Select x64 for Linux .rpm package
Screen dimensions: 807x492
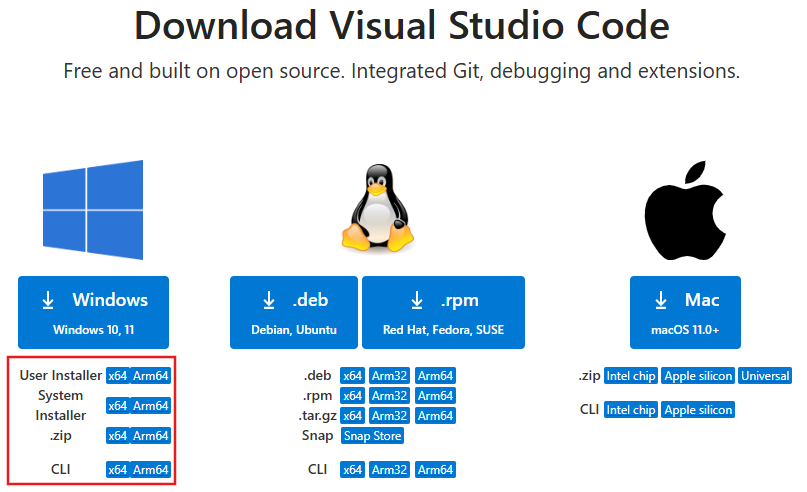tap(352, 396)
